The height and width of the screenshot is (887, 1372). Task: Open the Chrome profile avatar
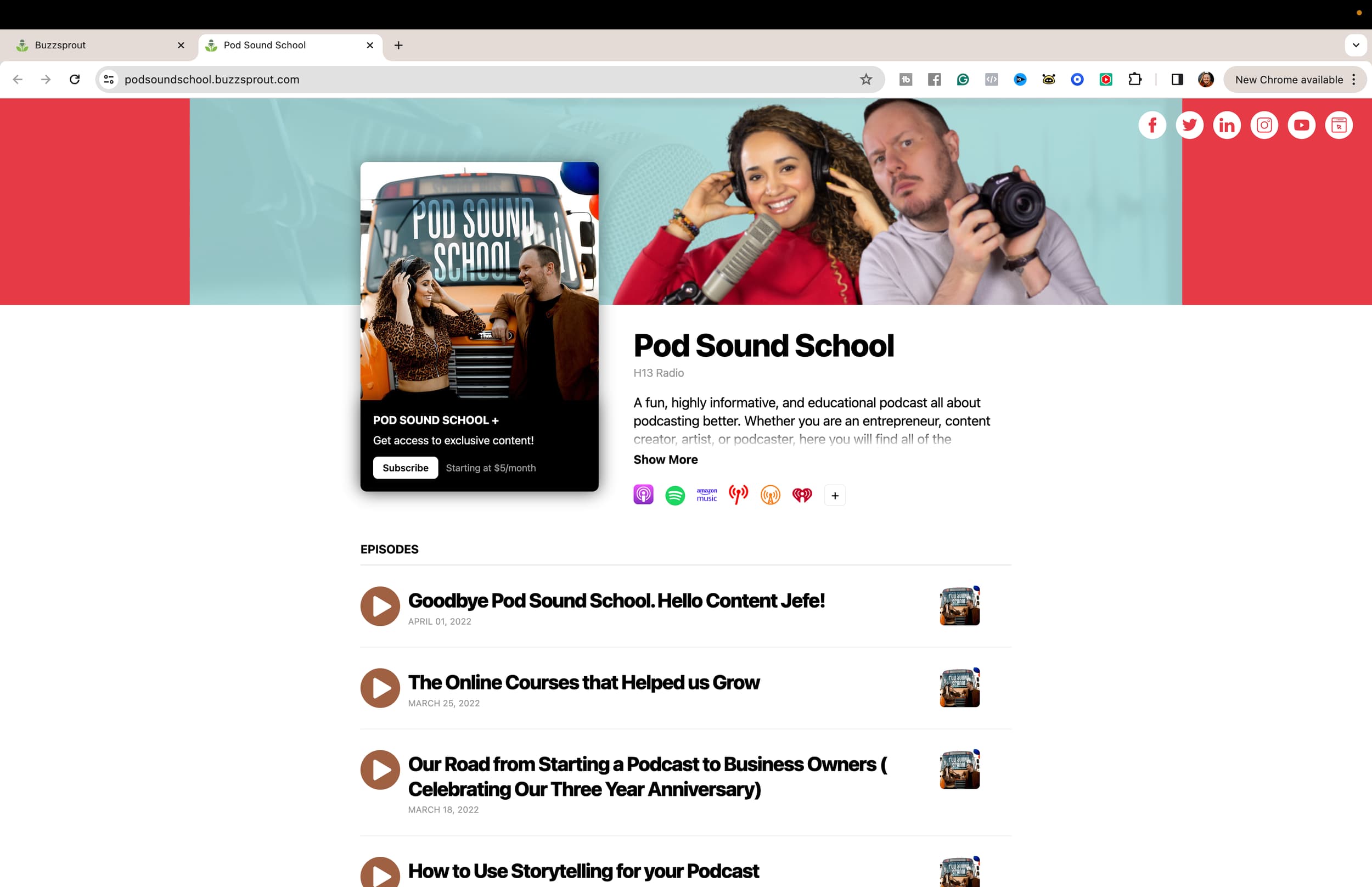[1206, 80]
